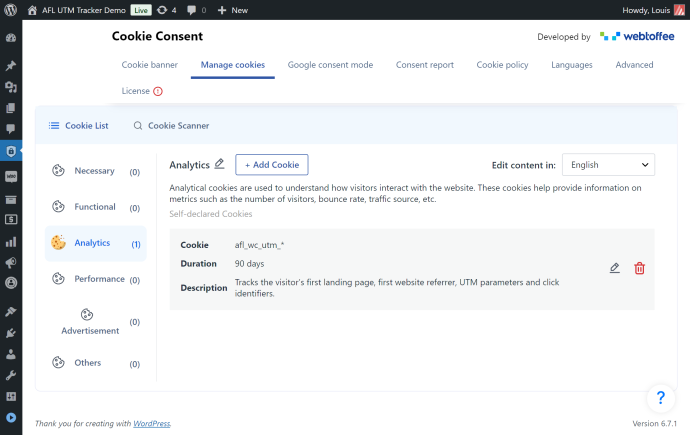The height and width of the screenshot is (435, 690).
Task: Click the New content plus button
Action: coord(233,10)
